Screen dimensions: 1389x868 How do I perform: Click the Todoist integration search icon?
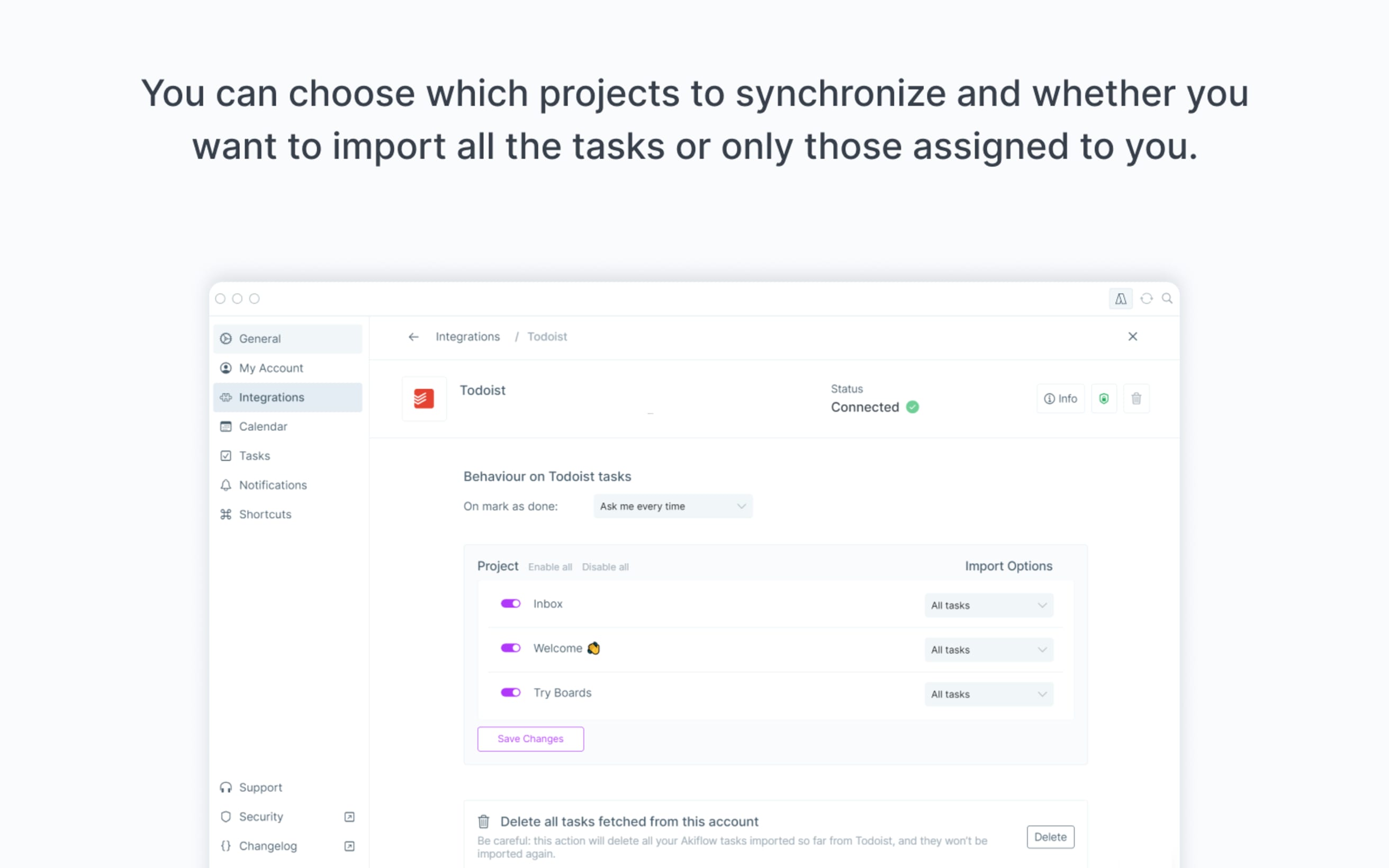(x=1167, y=298)
